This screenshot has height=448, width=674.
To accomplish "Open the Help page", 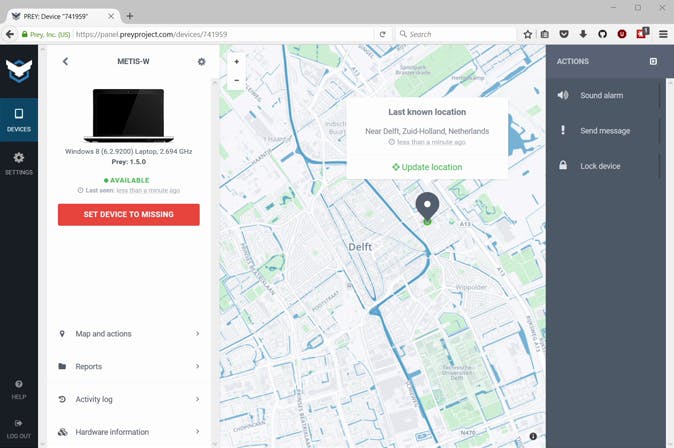I will tap(19, 390).
